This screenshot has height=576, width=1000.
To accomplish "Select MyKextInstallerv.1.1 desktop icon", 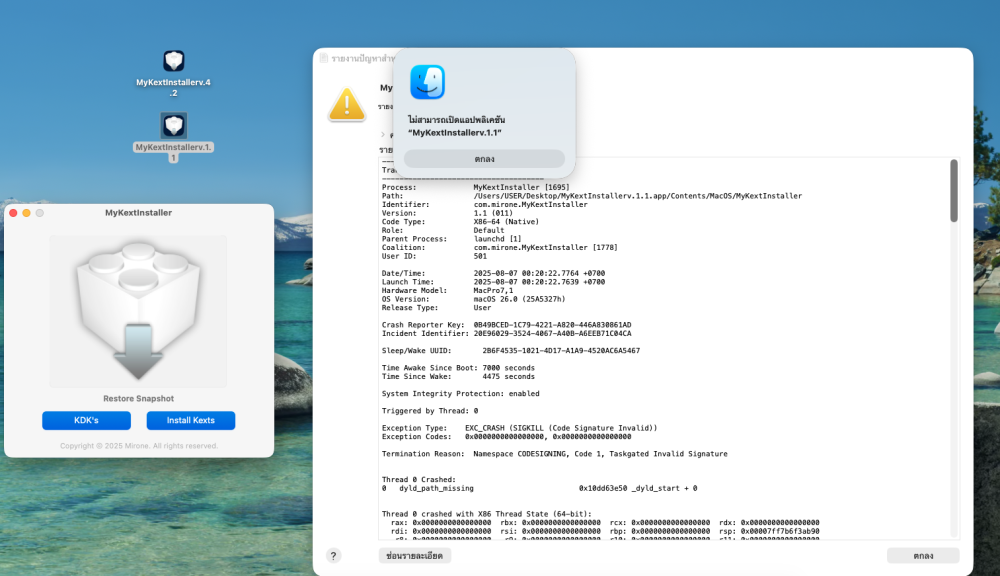I will pos(173,126).
